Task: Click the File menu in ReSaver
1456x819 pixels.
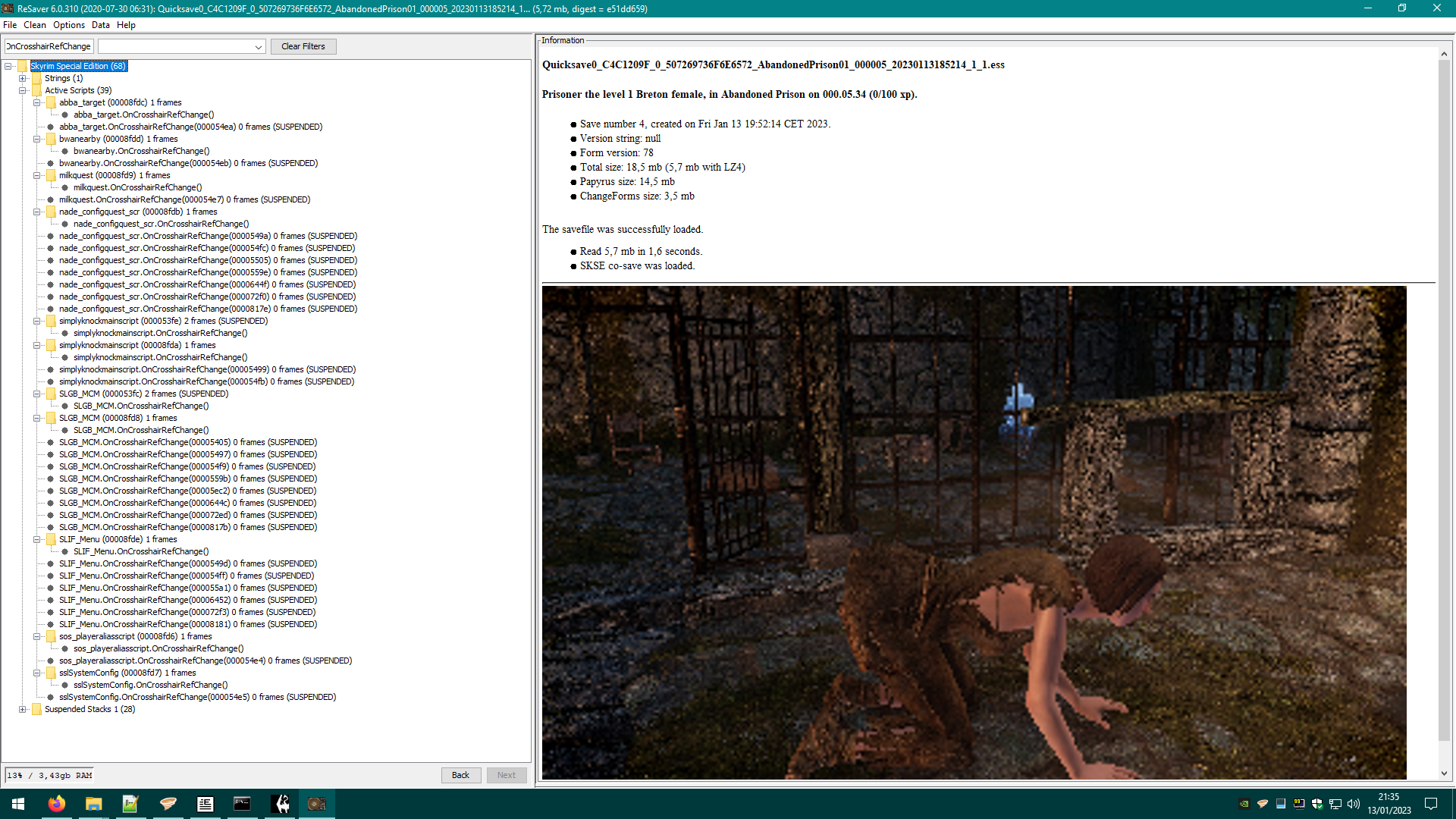Action: tap(10, 24)
